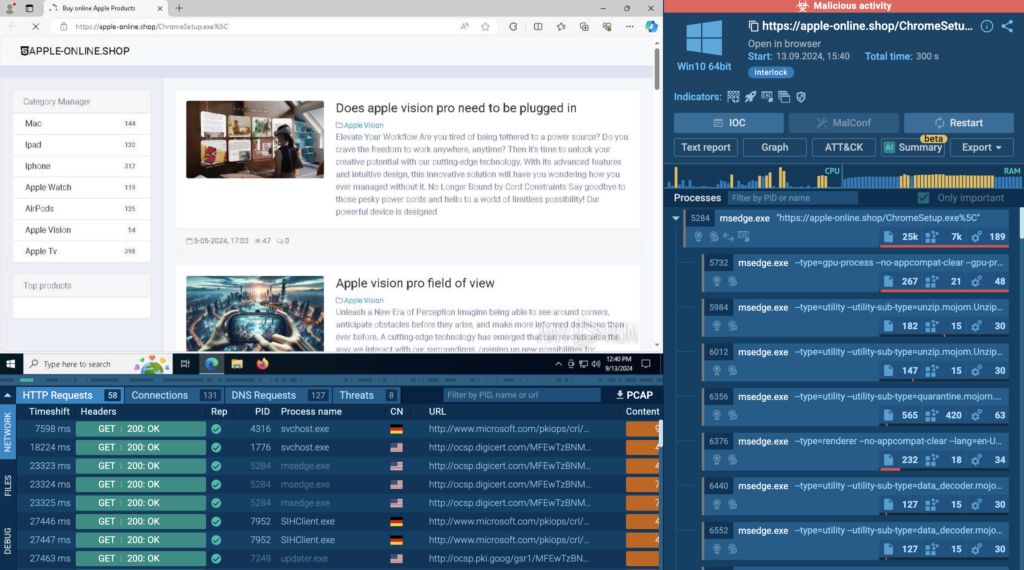Switch to the Threats tab
The height and width of the screenshot is (570, 1024).
[x=357, y=395]
